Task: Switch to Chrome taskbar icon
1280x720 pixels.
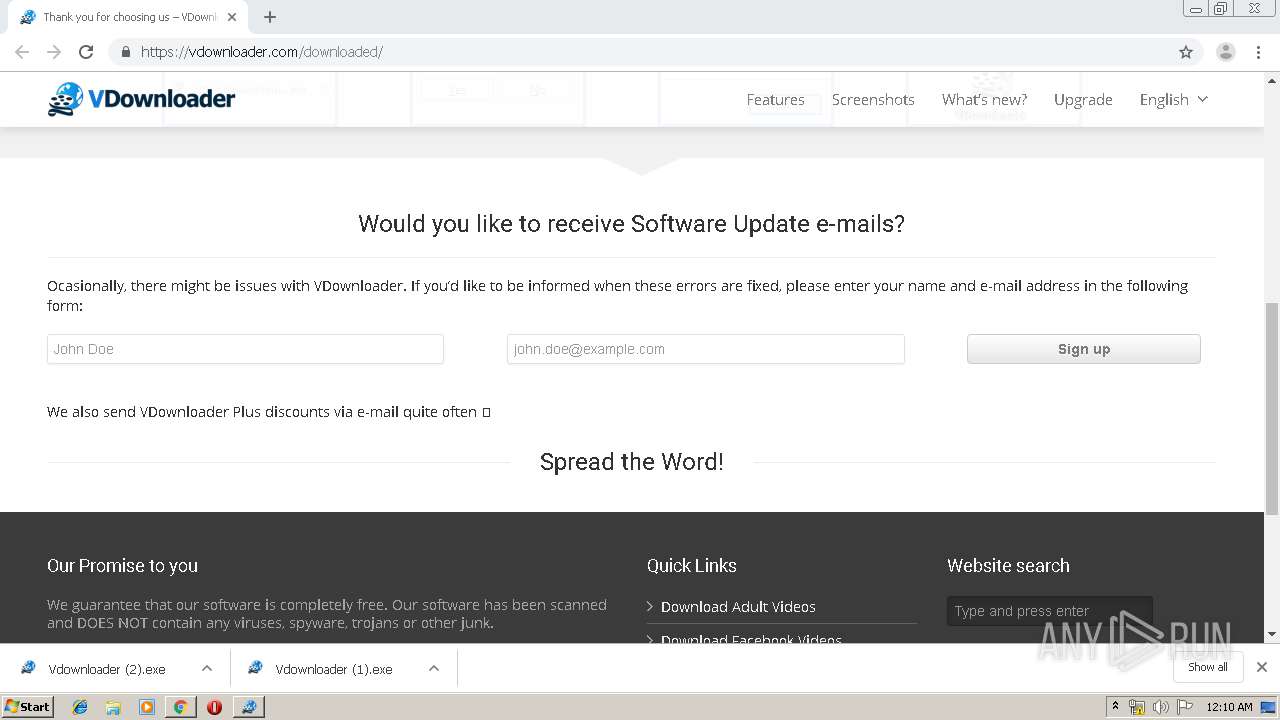Action: [x=180, y=707]
